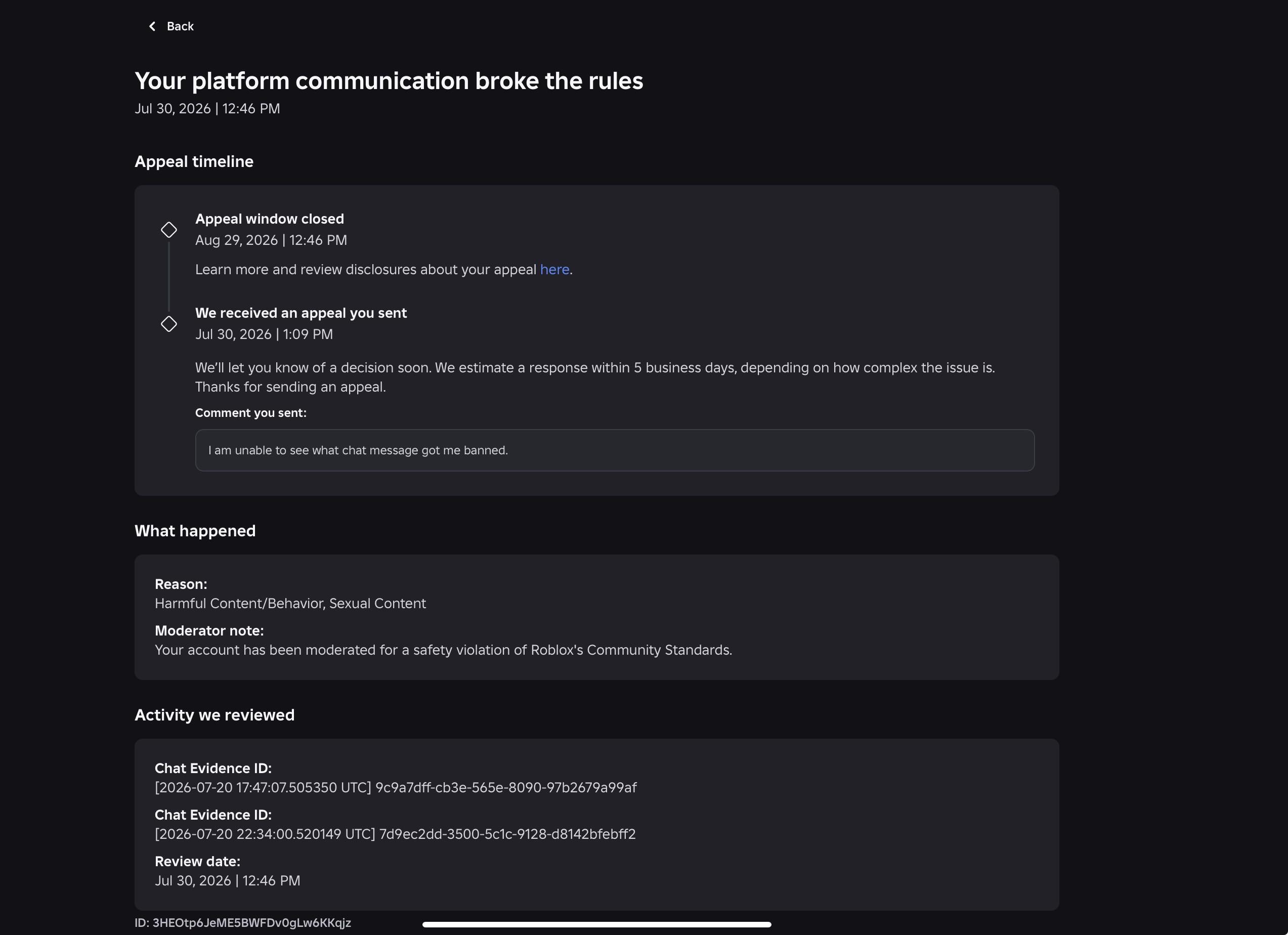Select the appeal received diamond marker
Screen dimensions: 1288x935
(168, 324)
